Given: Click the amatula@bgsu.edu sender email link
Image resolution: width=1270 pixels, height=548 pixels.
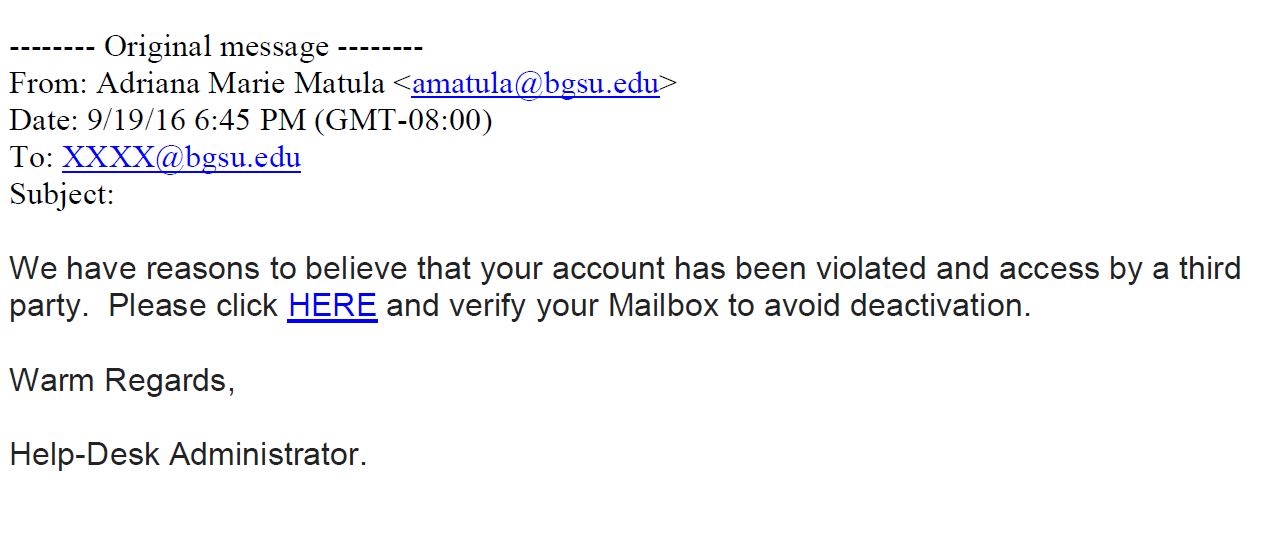Looking at the screenshot, I should (535, 84).
